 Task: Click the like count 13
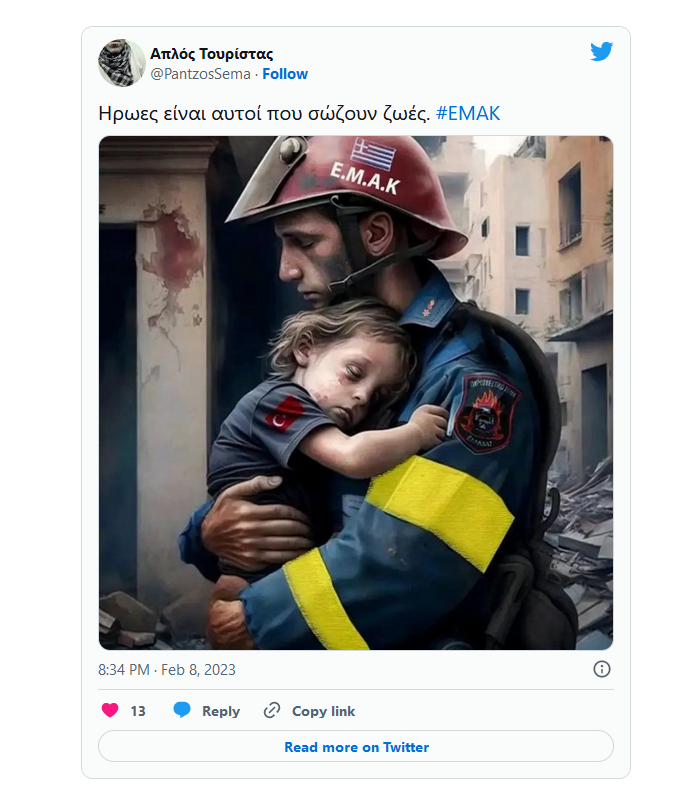click(x=138, y=711)
